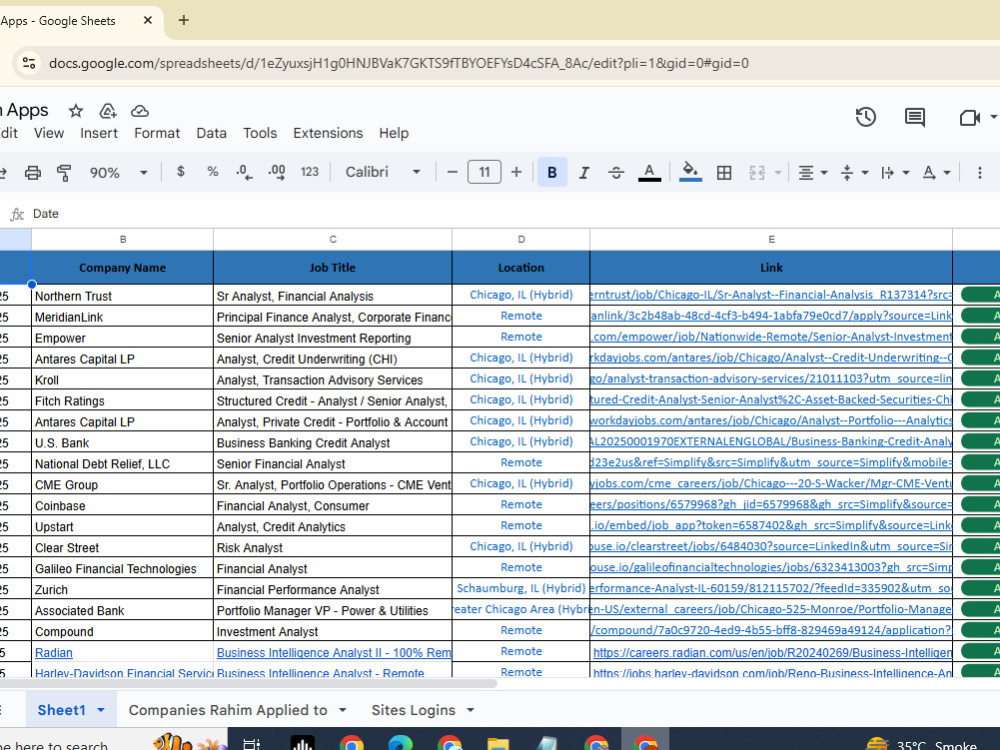Open the careers.radian.com job URL
This screenshot has height=750, width=1000.
point(772,652)
